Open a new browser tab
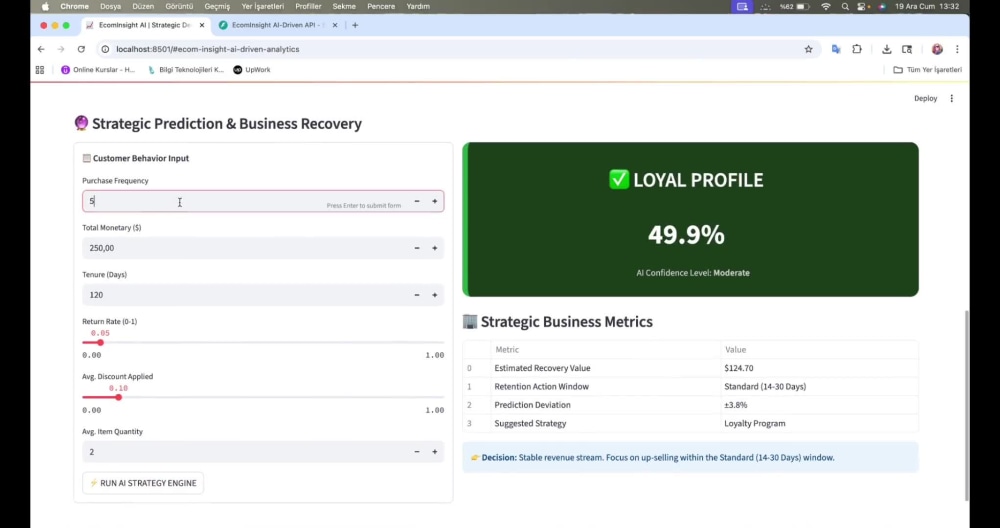This screenshot has height=528, width=1000. [355, 25]
